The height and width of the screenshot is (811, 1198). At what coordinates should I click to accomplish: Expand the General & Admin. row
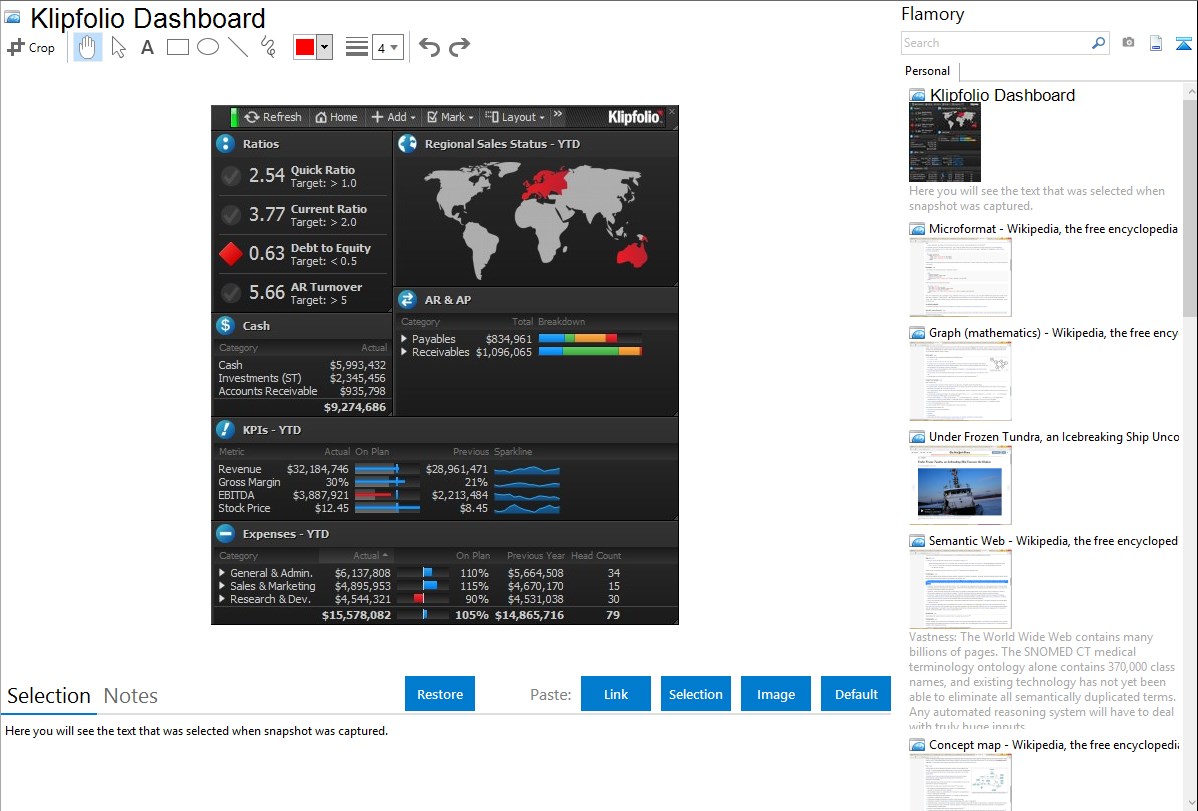click(222, 573)
